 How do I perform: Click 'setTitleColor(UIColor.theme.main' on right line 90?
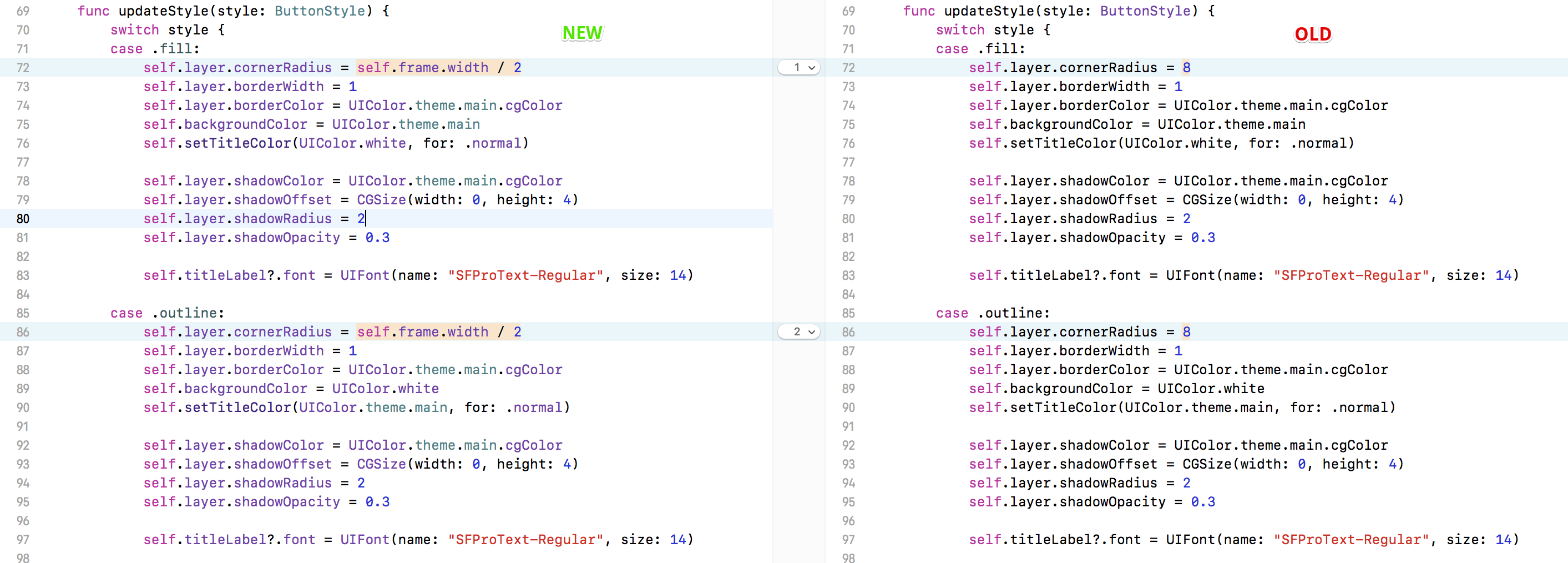tap(1141, 408)
